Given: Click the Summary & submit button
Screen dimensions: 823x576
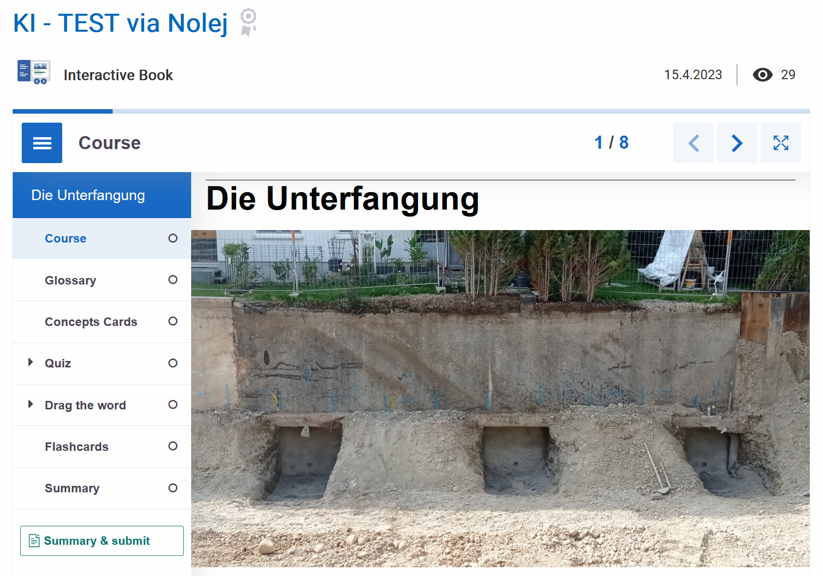Looking at the screenshot, I should point(102,540).
